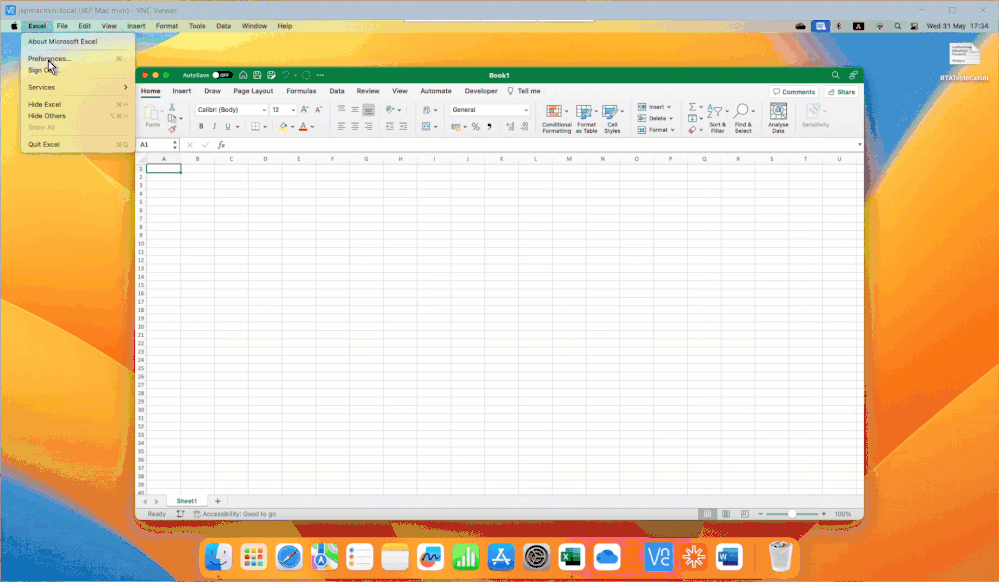Click the column A header
Image resolution: width=999 pixels, height=582 pixels.
pyautogui.click(x=164, y=159)
